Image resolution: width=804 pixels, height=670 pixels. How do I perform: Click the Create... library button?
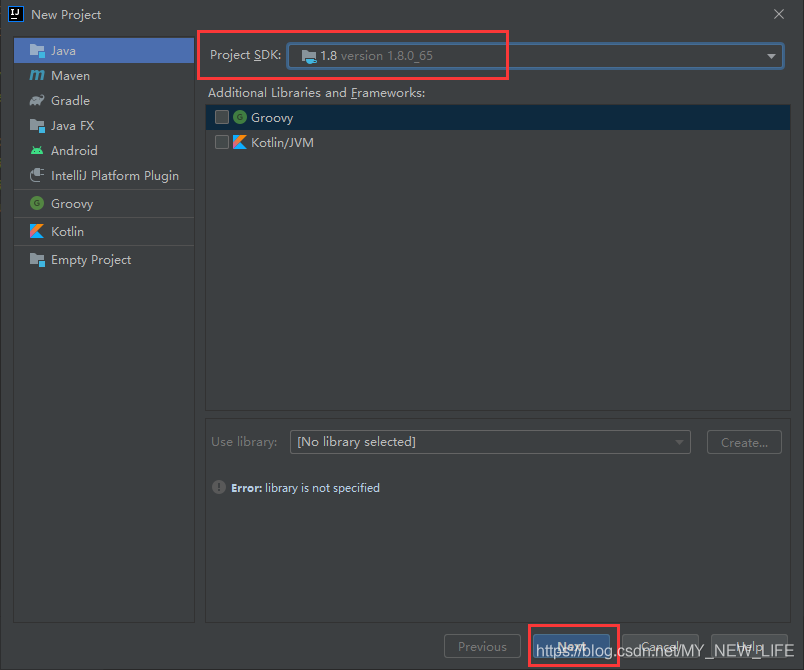pyautogui.click(x=744, y=442)
